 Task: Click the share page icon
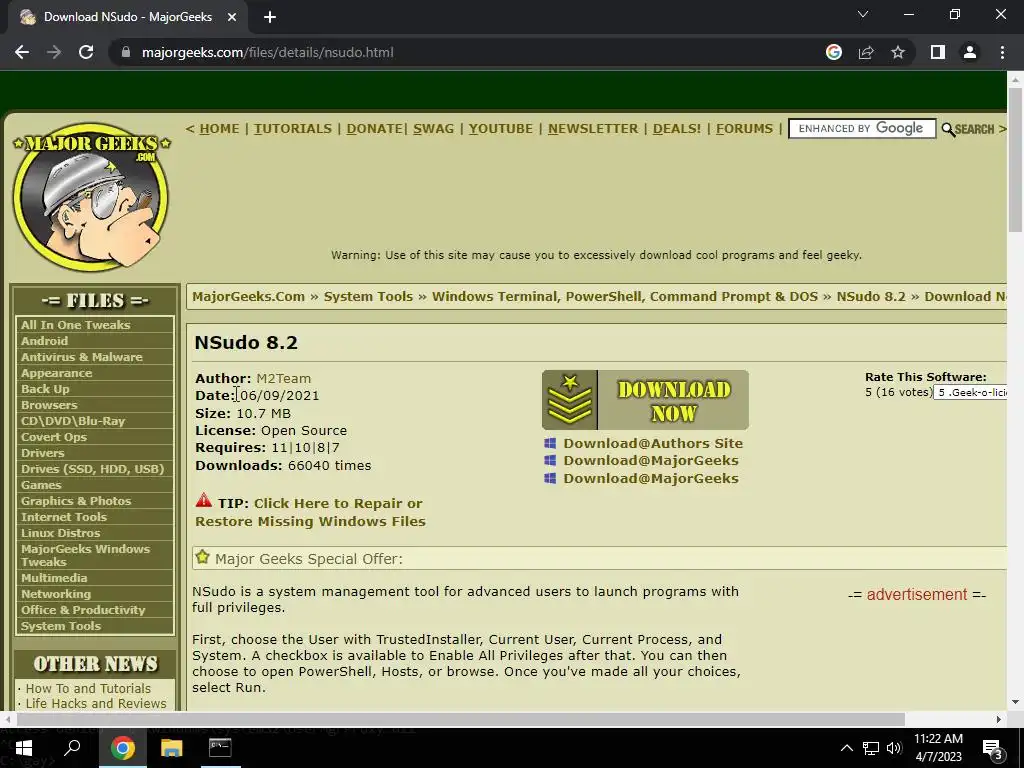pyautogui.click(x=866, y=52)
